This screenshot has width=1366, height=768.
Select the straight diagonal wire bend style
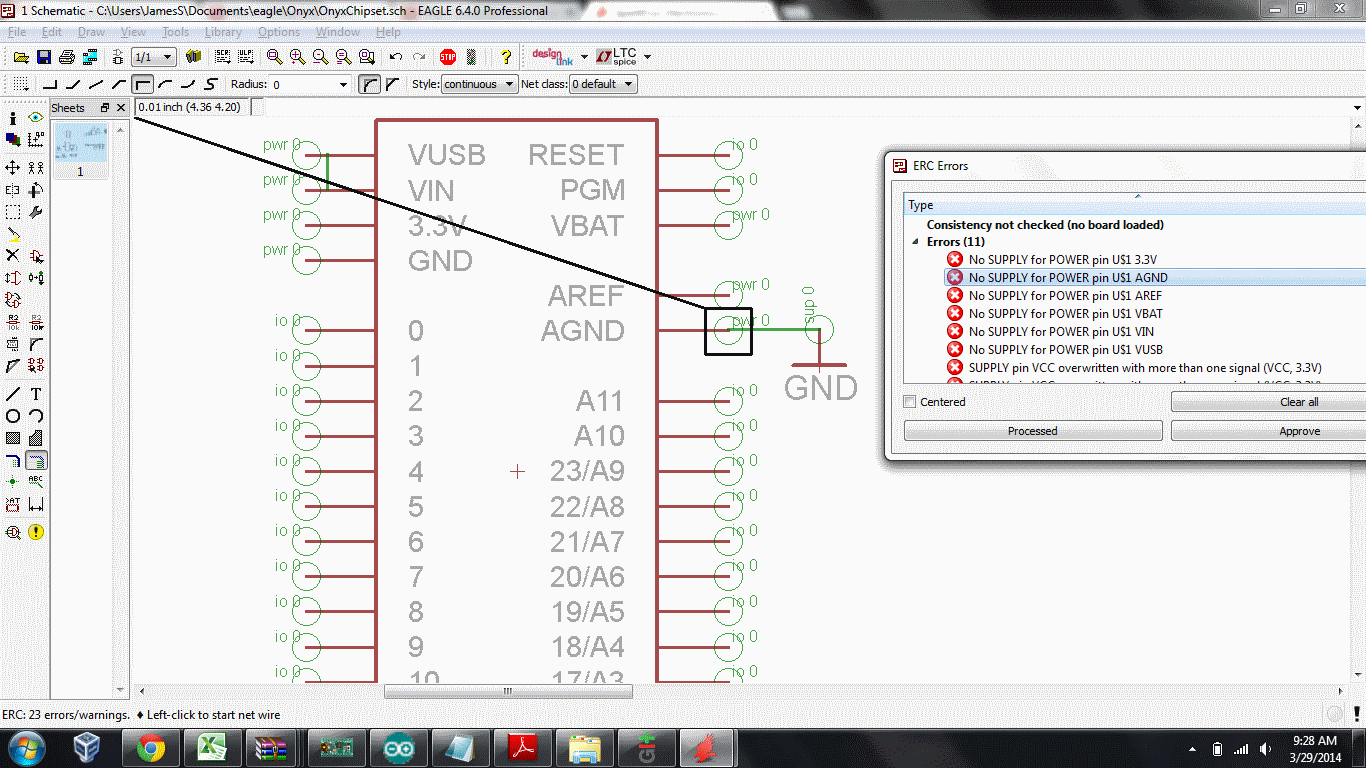click(x=97, y=84)
